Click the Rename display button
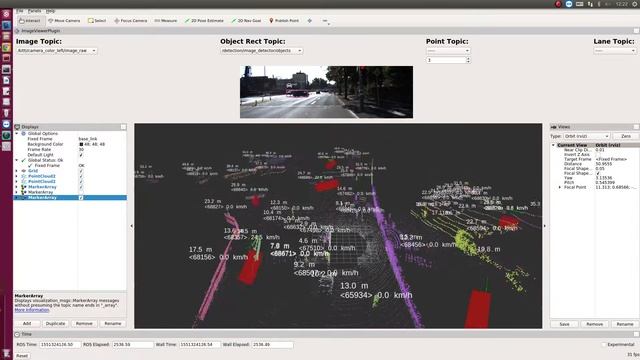The width and height of the screenshot is (640, 360). (x=113, y=323)
